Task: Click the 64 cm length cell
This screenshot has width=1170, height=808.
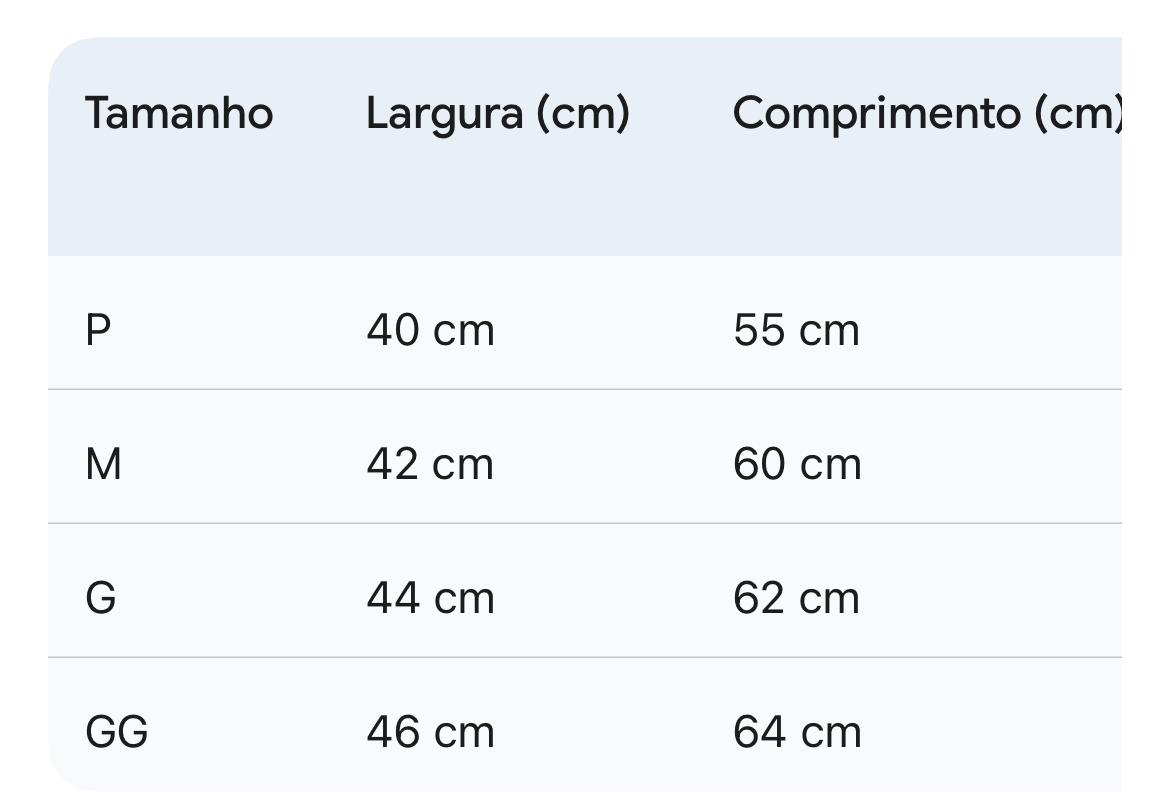Action: (797, 732)
